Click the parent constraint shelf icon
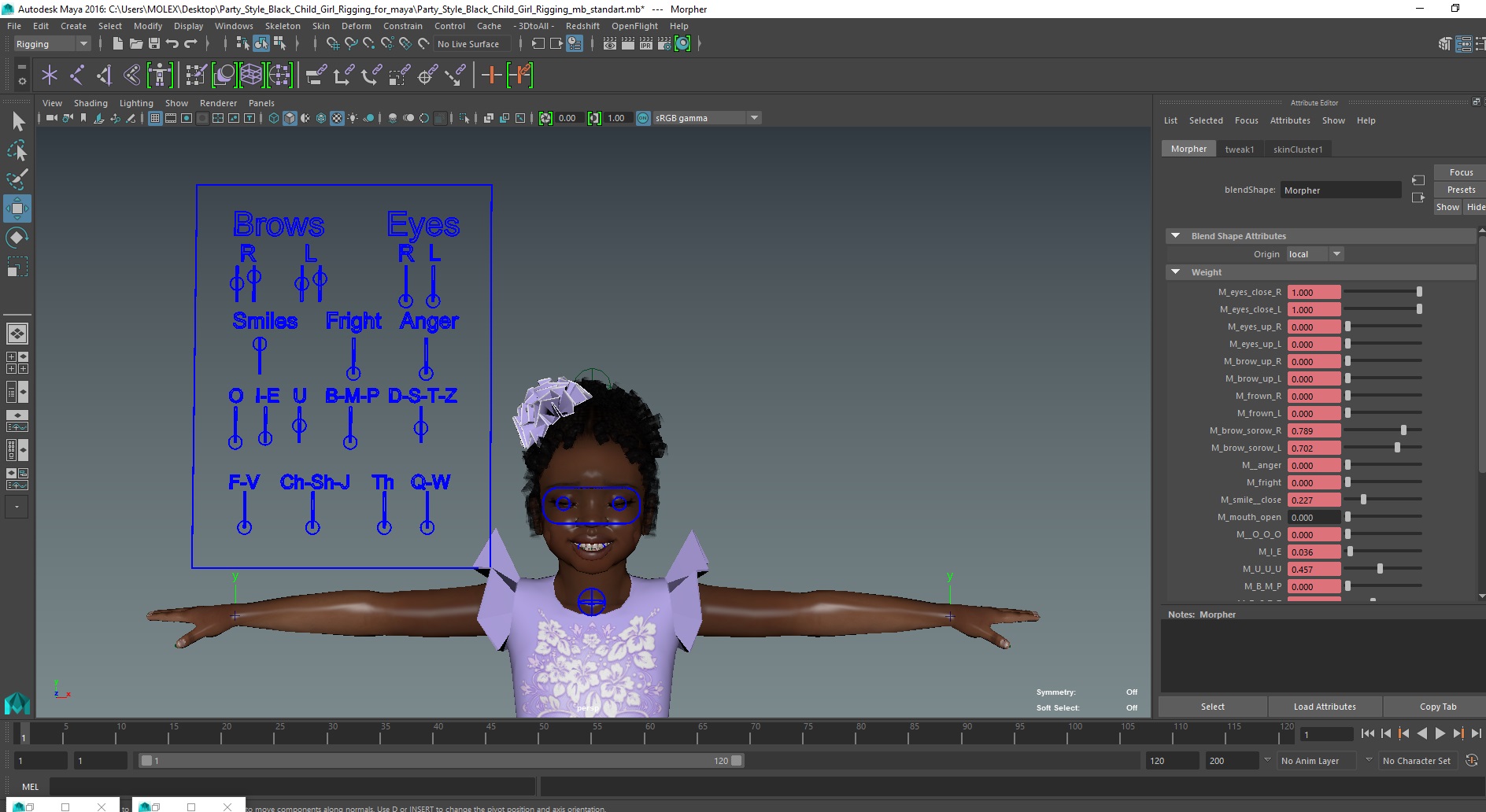Image resolution: width=1486 pixels, height=812 pixels. point(316,76)
